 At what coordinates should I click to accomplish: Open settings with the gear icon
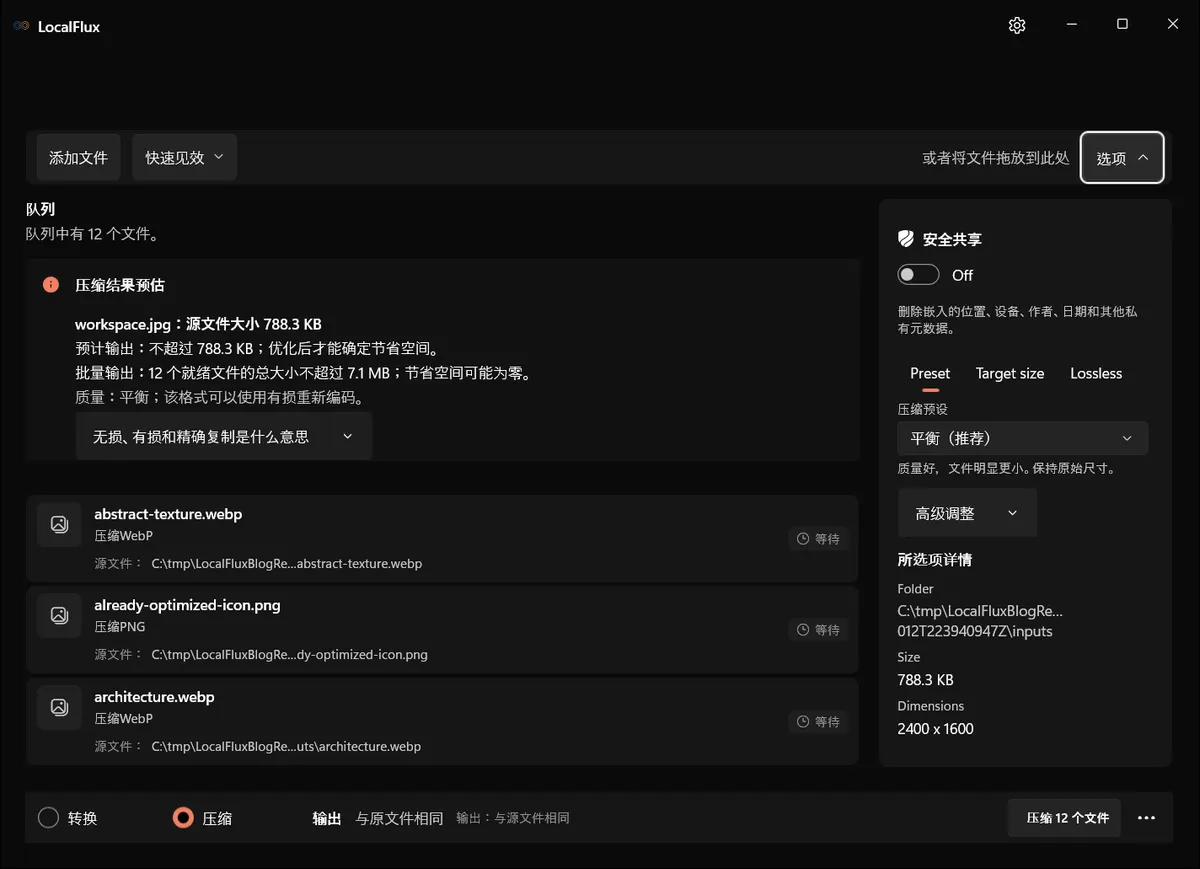pyautogui.click(x=1017, y=25)
